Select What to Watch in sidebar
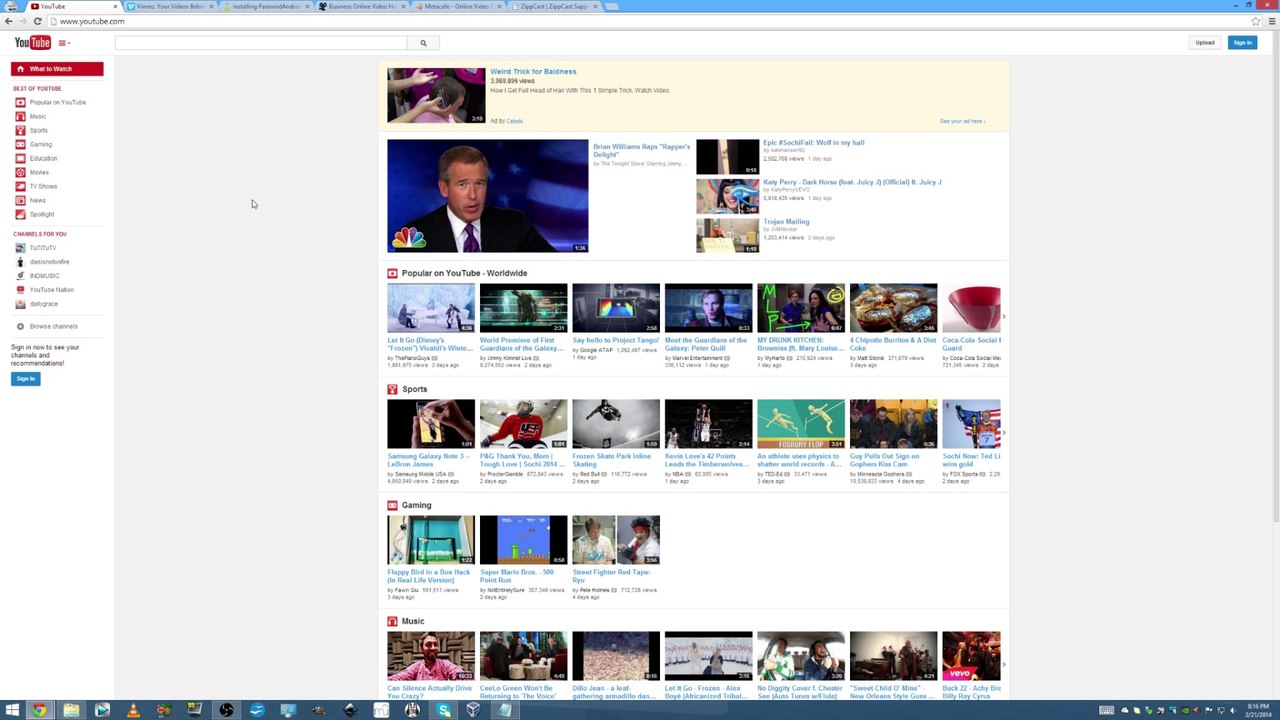Viewport: 1280px width, 720px height. 57,69
